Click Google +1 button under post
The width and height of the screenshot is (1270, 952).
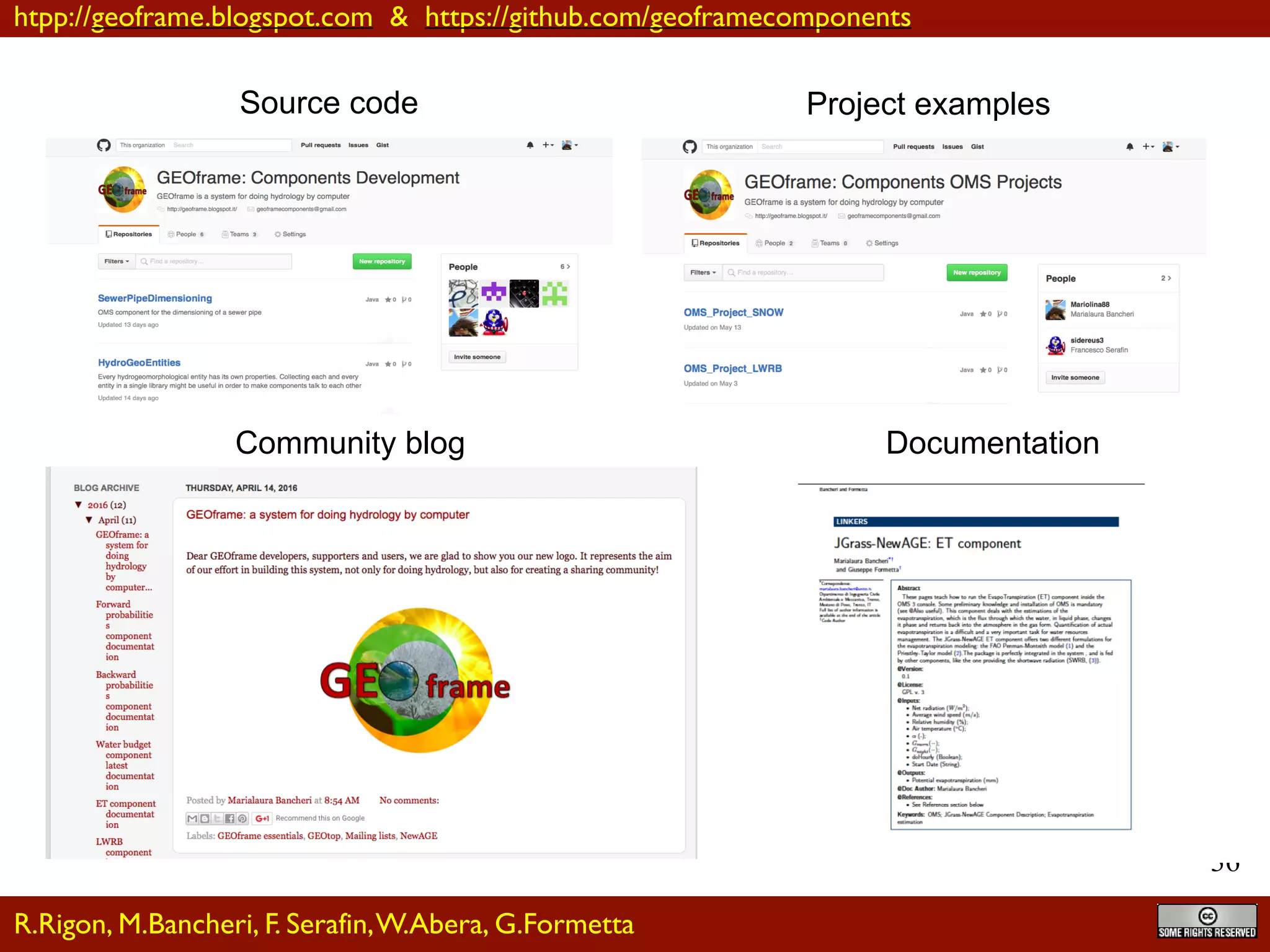pyautogui.click(x=262, y=819)
